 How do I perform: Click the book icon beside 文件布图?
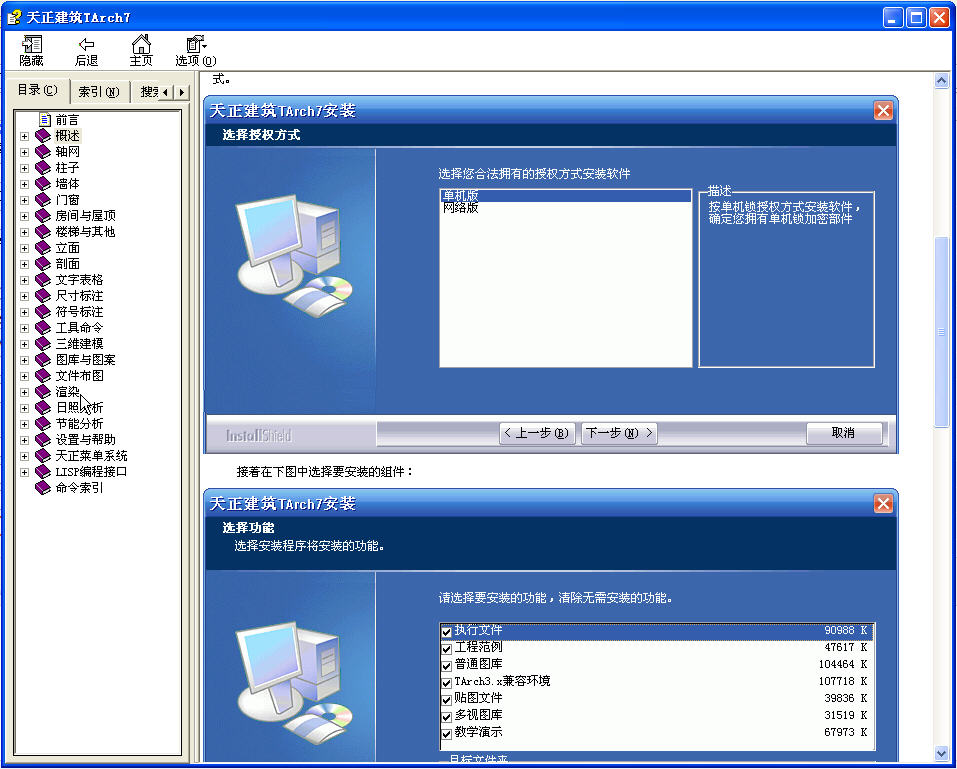coord(43,375)
